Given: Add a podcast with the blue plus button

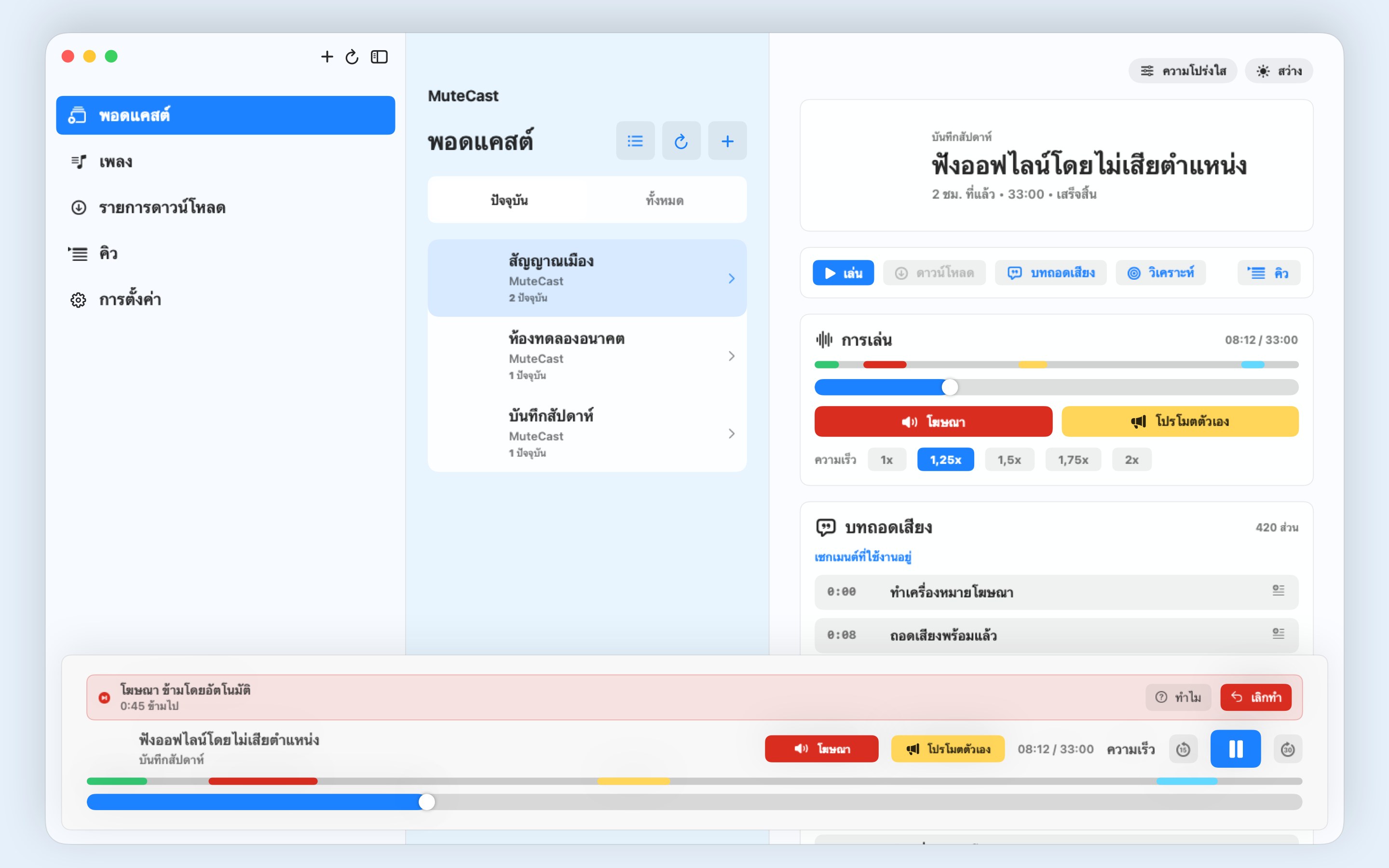Looking at the screenshot, I should click(727, 141).
